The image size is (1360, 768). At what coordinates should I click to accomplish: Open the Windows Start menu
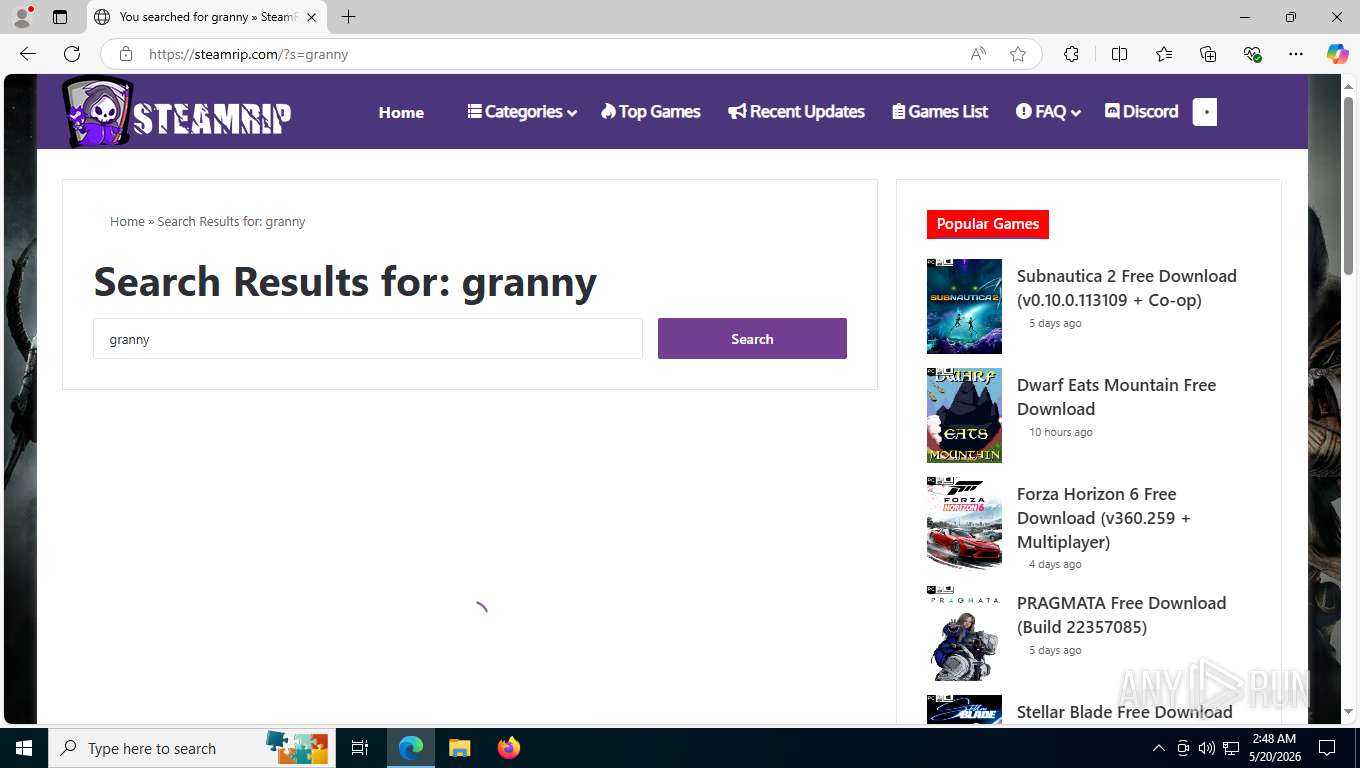click(x=23, y=748)
